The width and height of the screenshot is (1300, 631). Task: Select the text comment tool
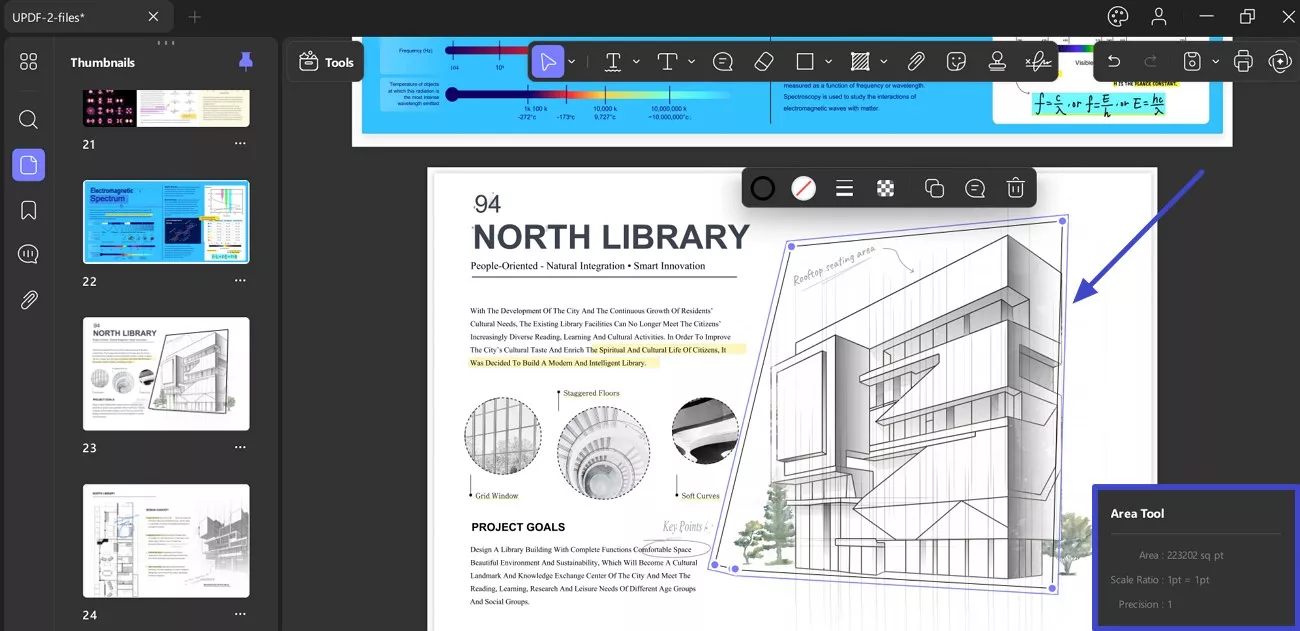[667, 62]
